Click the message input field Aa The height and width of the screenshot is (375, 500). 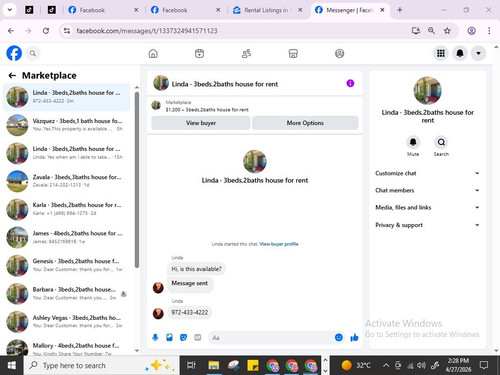coord(270,338)
